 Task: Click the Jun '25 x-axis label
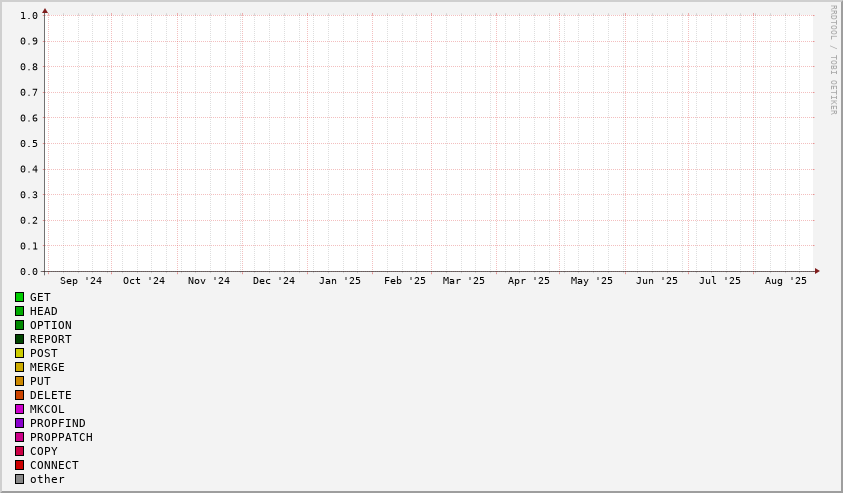pyautogui.click(x=656, y=281)
